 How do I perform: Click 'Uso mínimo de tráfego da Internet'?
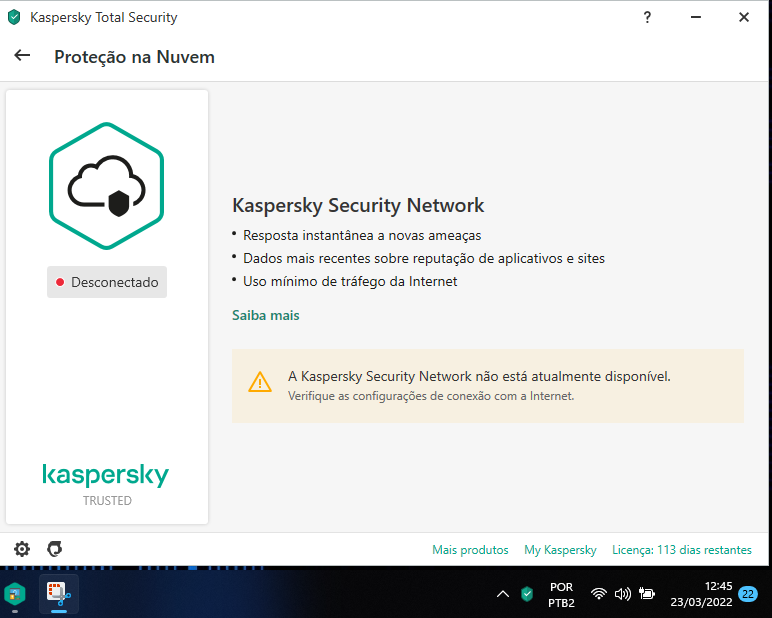350,282
